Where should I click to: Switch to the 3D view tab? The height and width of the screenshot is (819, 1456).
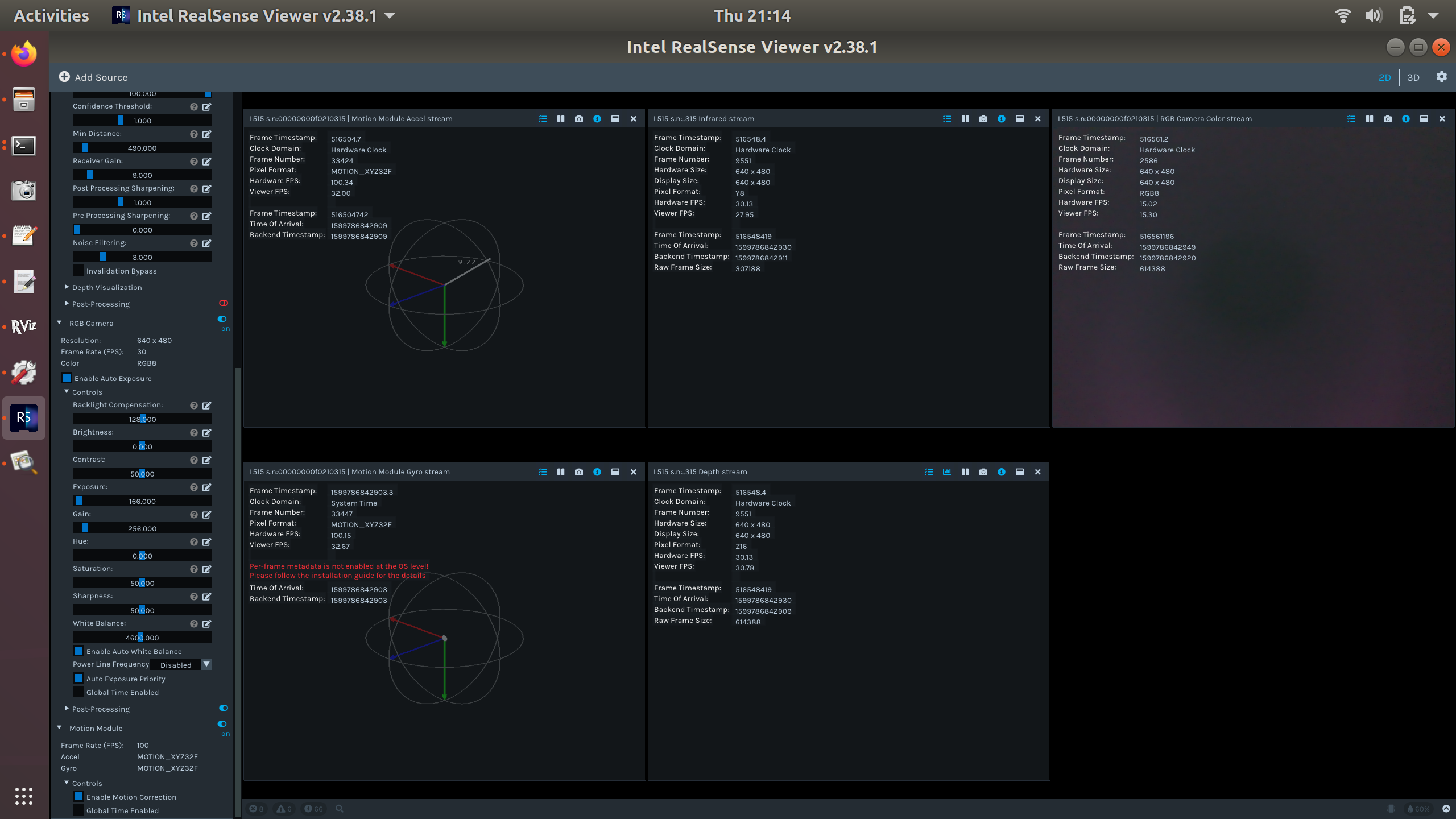pyautogui.click(x=1414, y=77)
